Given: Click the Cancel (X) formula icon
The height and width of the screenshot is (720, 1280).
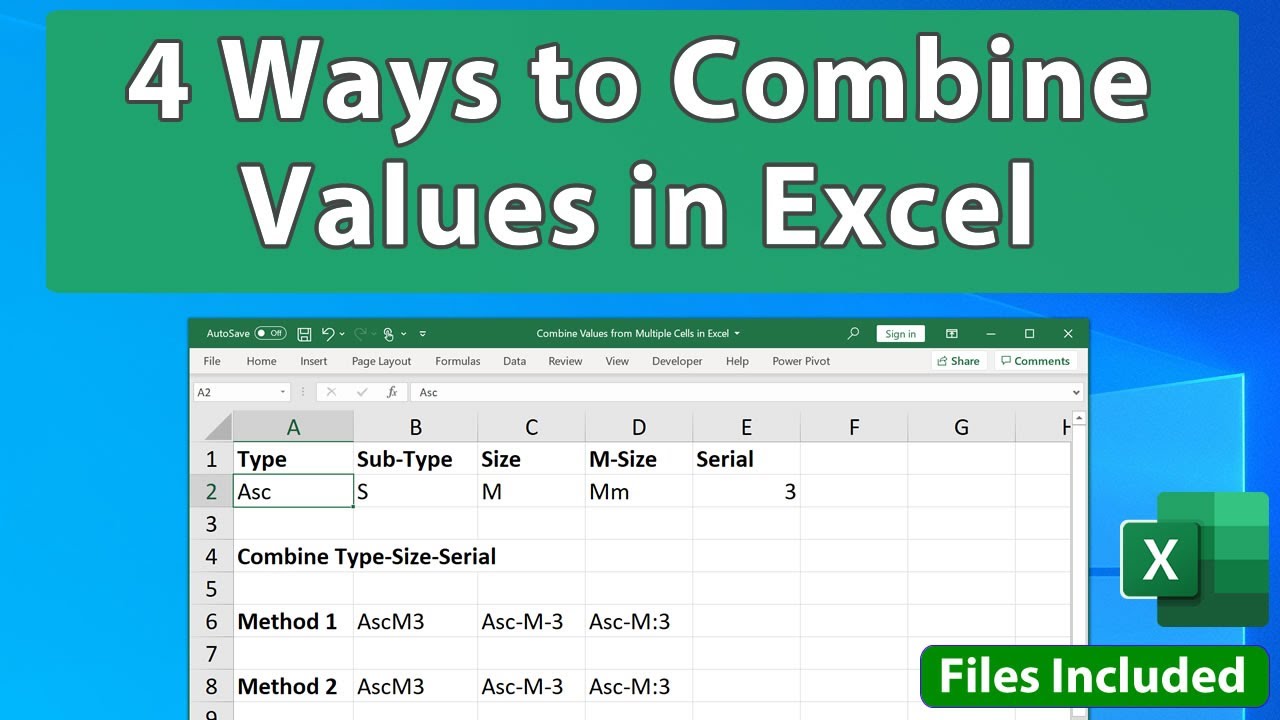Looking at the screenshot, I should 331,392.
